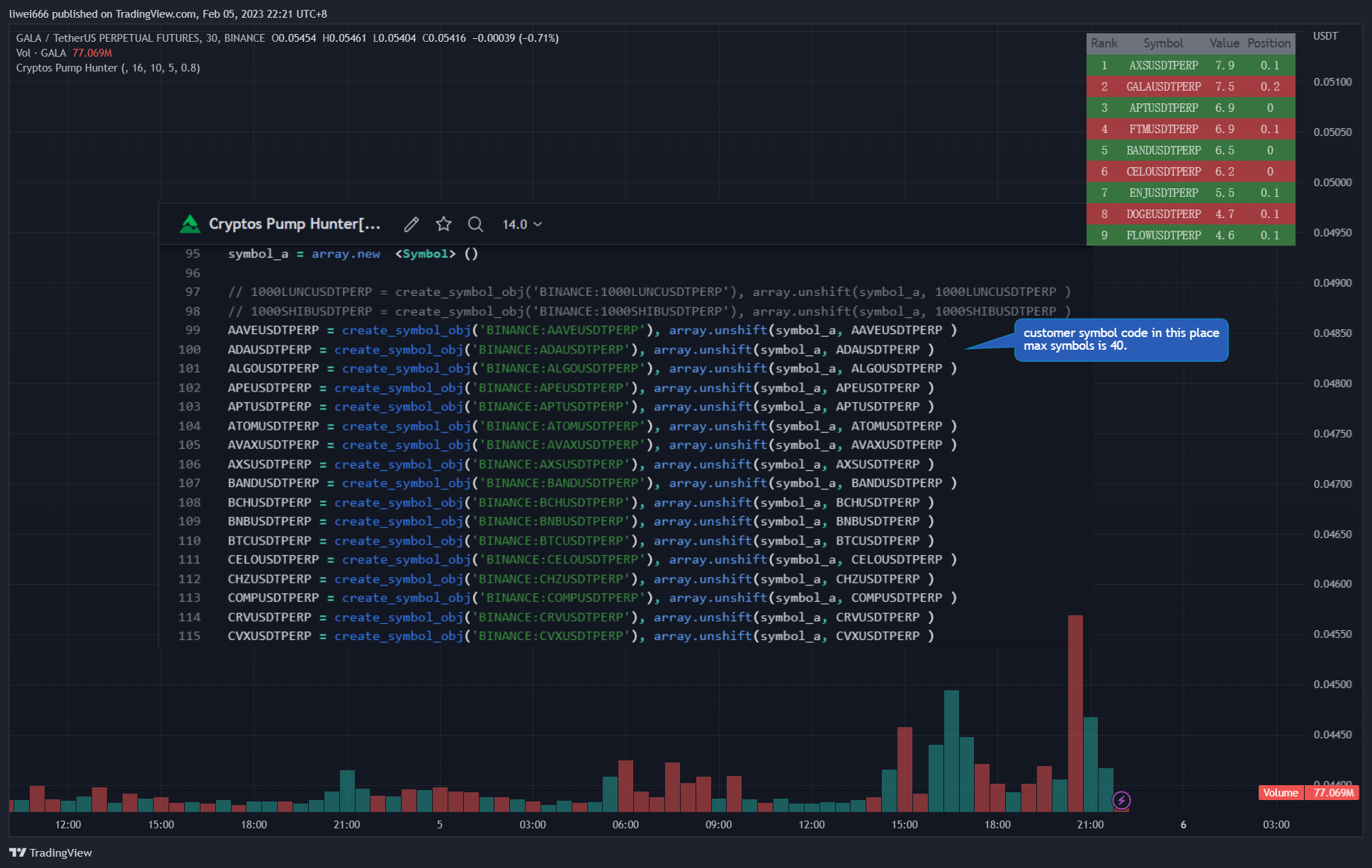This screenshot has height=868, width=1372.
Task: Click the Vol · GALA legend line
Action: (64, 53)
